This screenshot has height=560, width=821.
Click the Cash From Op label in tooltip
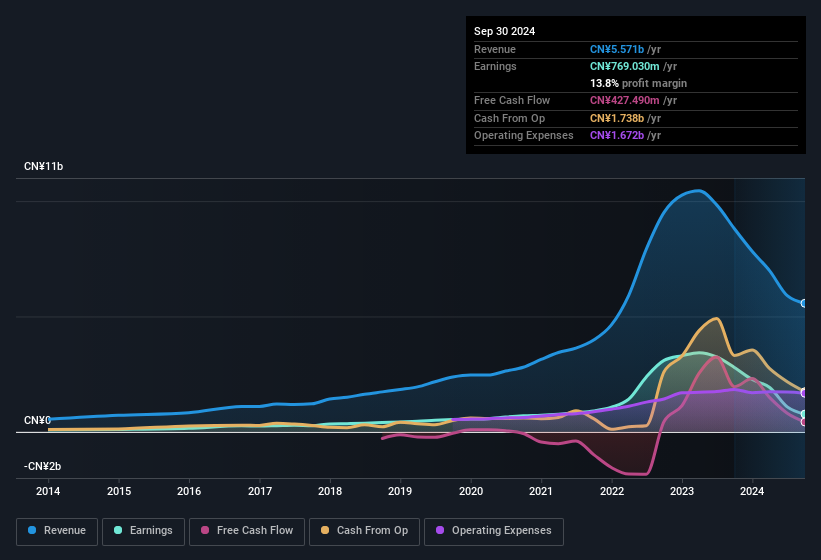point(509,118)
